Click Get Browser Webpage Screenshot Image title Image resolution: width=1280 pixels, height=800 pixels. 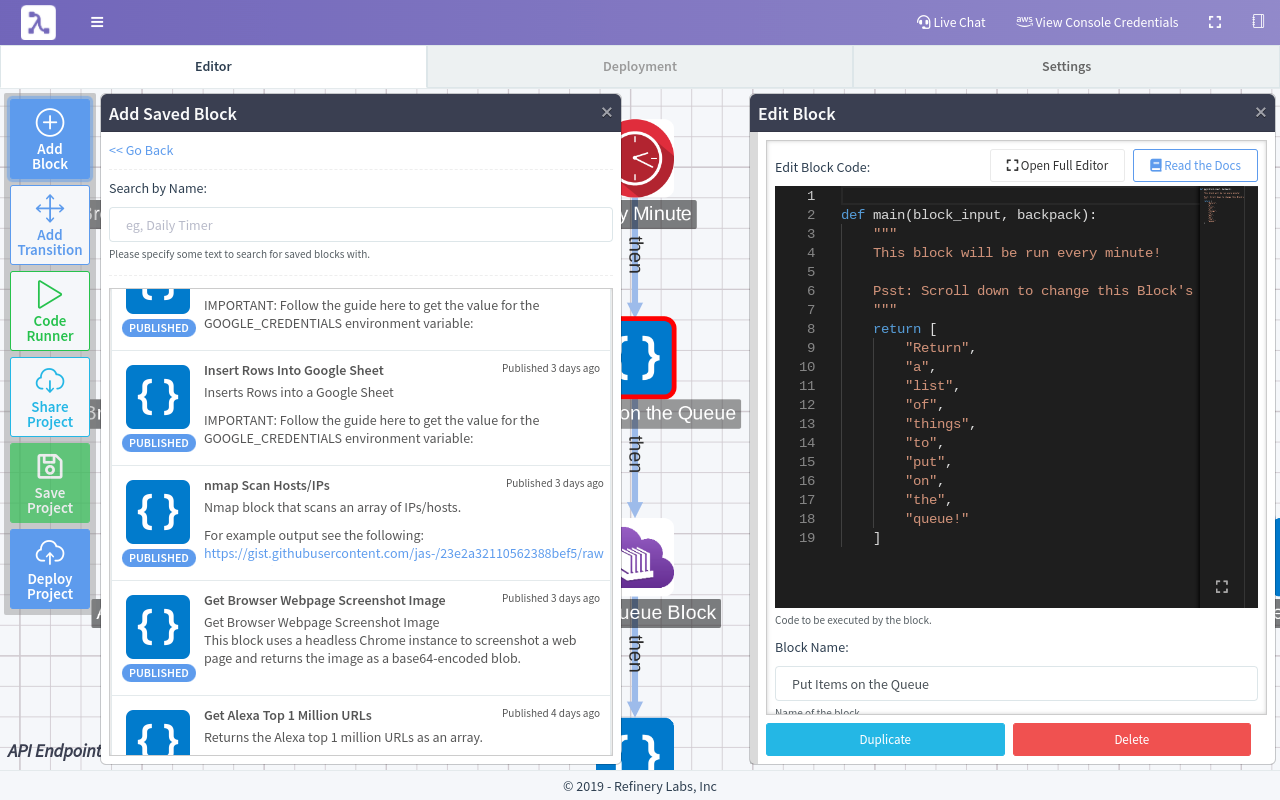click(x=325, y=600)
